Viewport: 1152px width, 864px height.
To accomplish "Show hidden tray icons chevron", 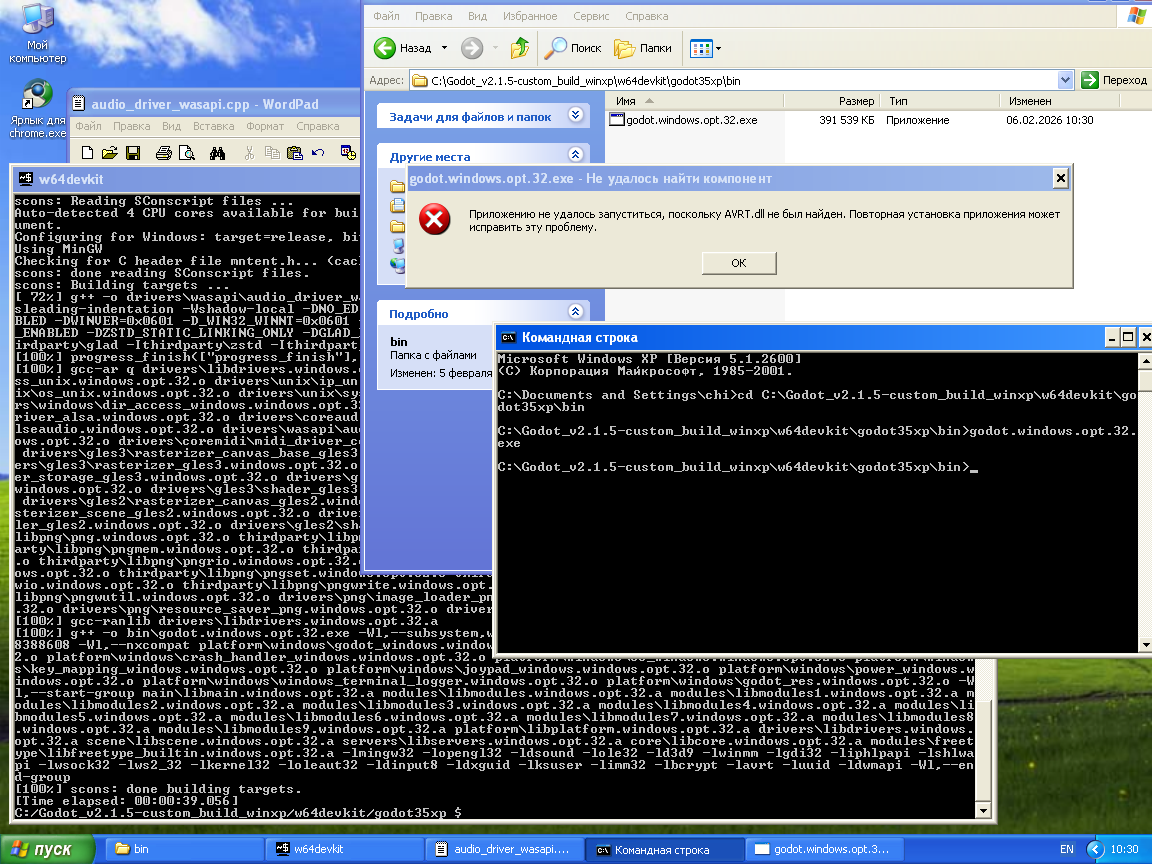I will [x=1095, y=849].
